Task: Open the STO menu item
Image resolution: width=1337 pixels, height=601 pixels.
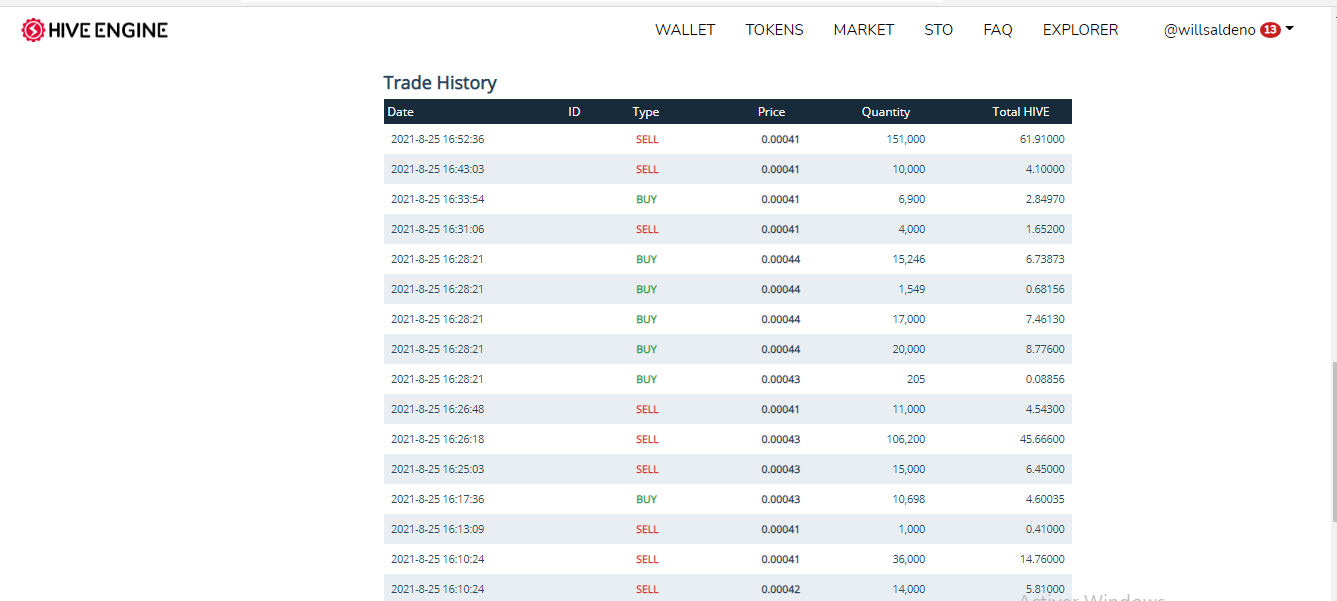Action: [939, 30]
